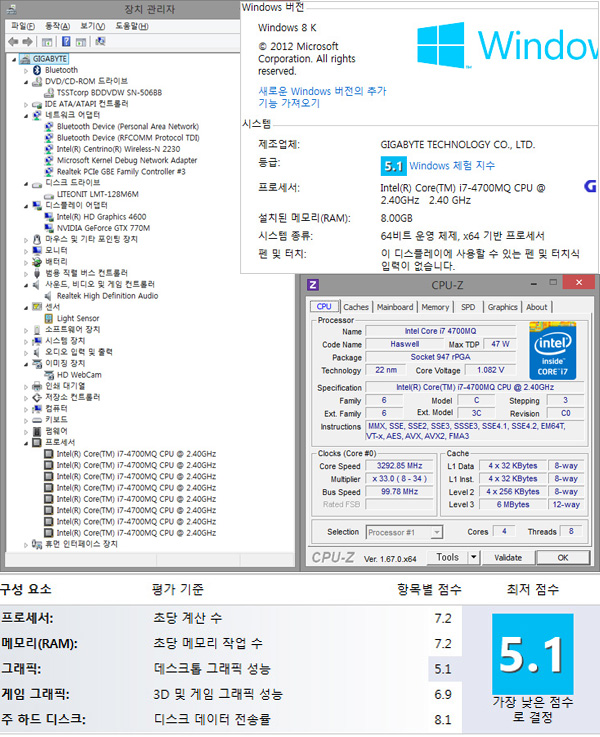This screenshot has width=600, height=737.
Task: Click the graphics score 5.1 row
Action: [231, 669]
